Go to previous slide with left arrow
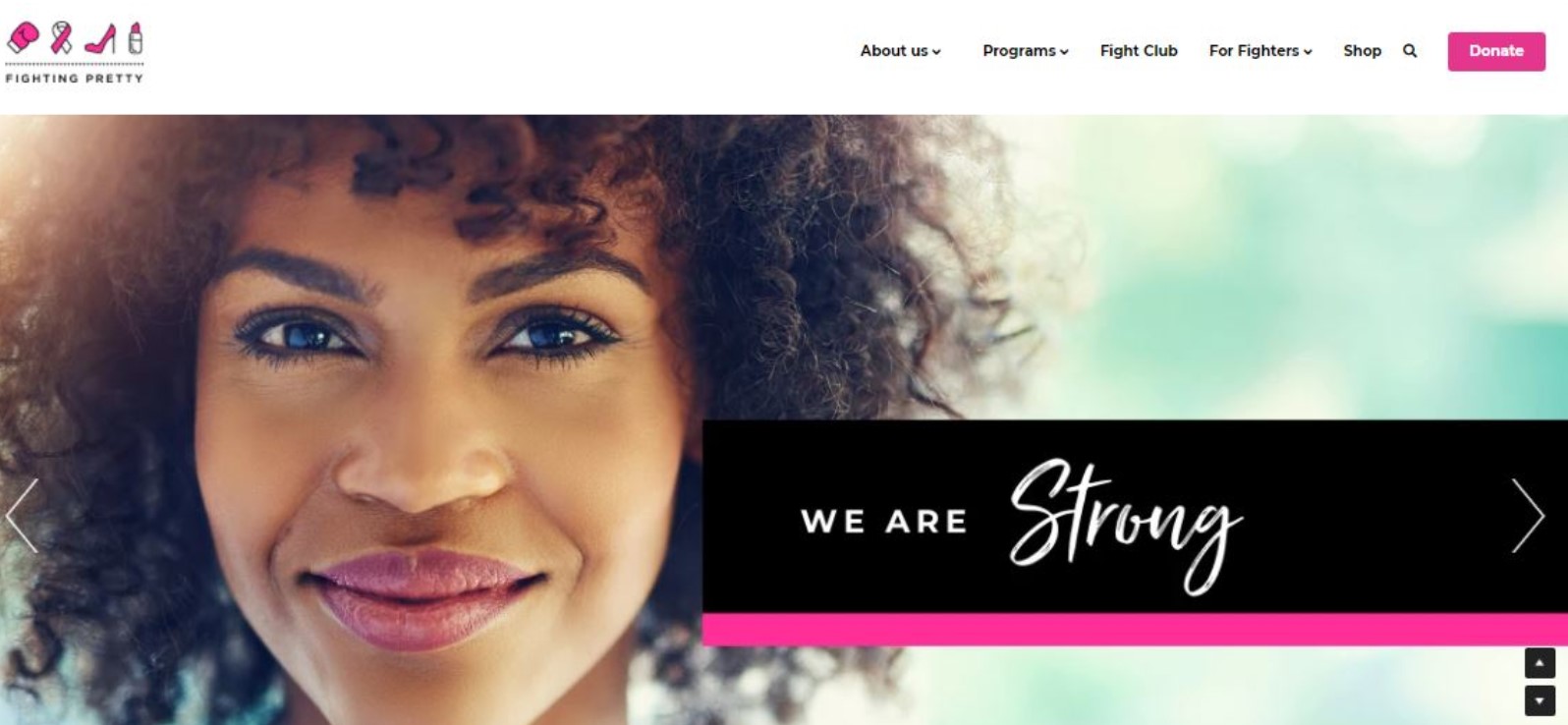 coord(22,516)
